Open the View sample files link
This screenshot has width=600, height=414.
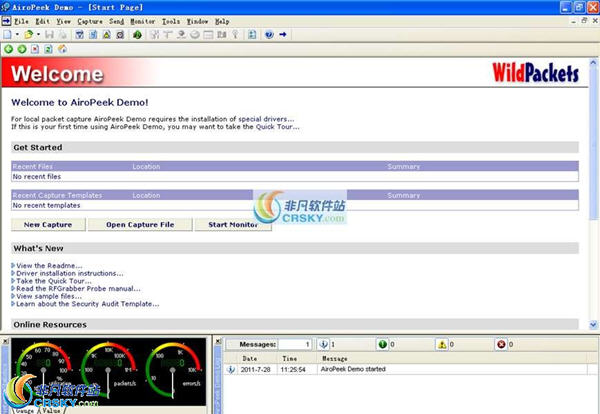tap(49, 296)
